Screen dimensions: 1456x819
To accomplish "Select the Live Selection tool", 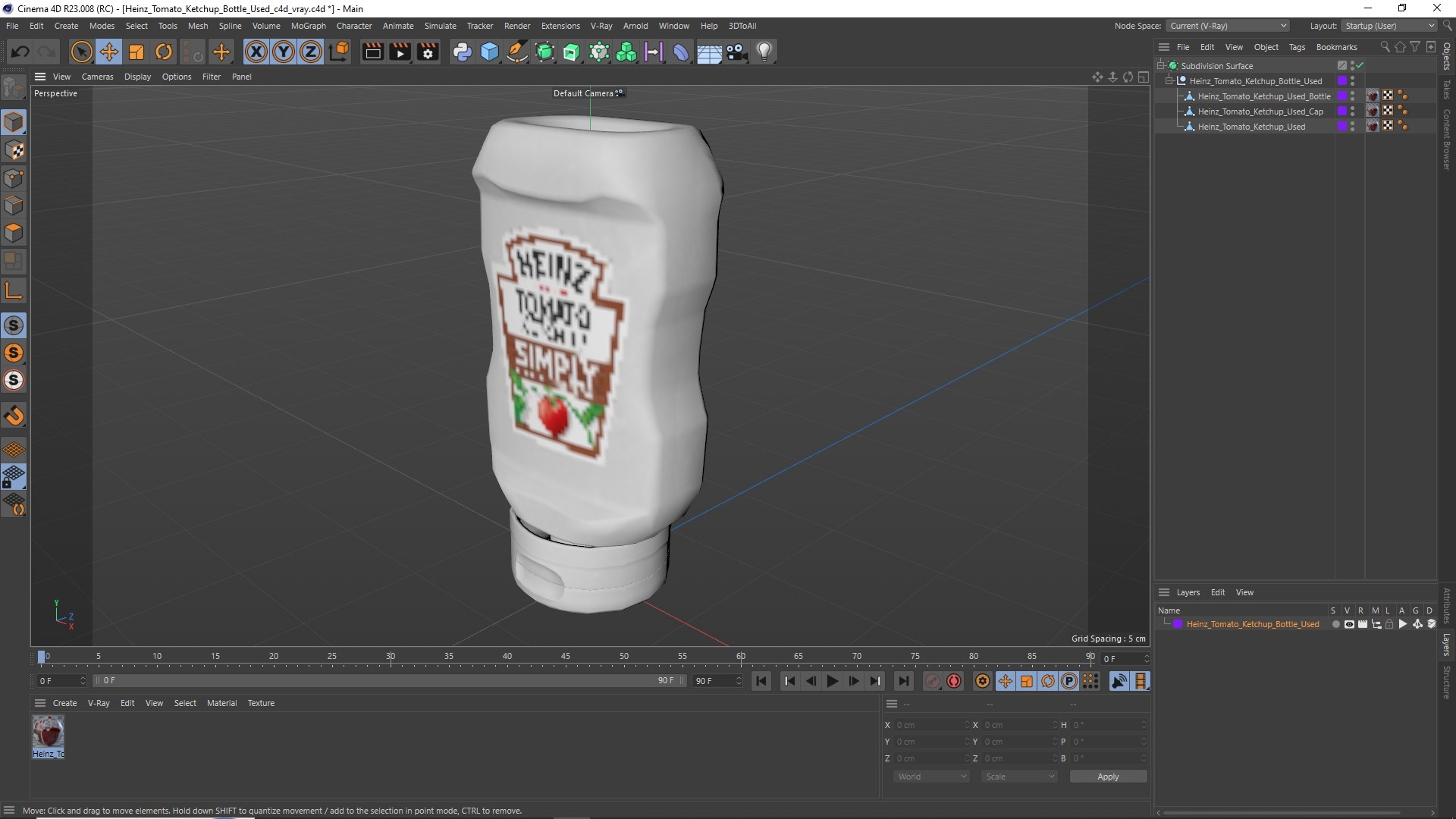I will pyautogui.click(x=81, y=52).
